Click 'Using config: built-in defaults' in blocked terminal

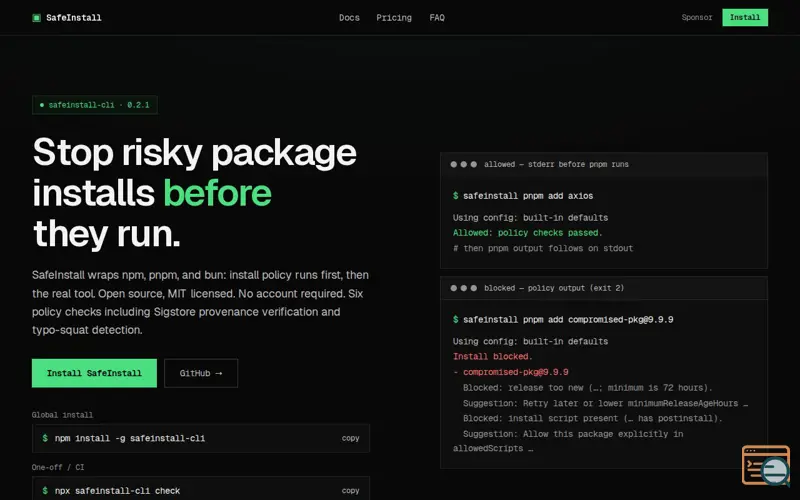(x=530, y=341)
